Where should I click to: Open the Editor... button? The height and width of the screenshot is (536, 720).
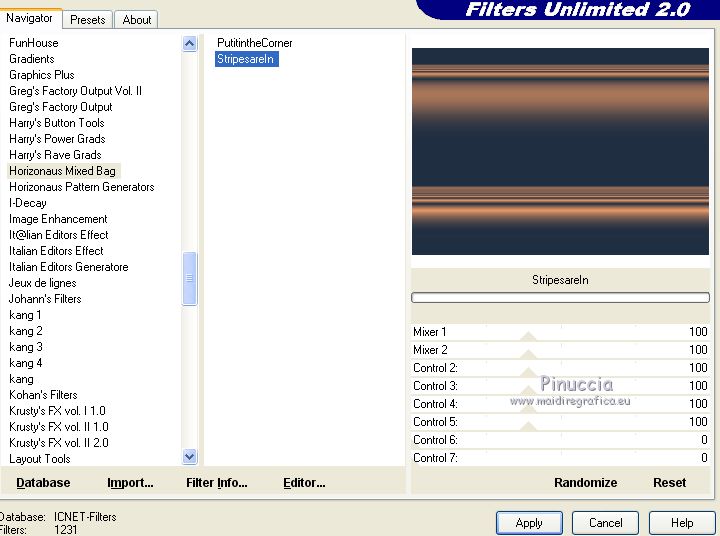tap(304, 483)
